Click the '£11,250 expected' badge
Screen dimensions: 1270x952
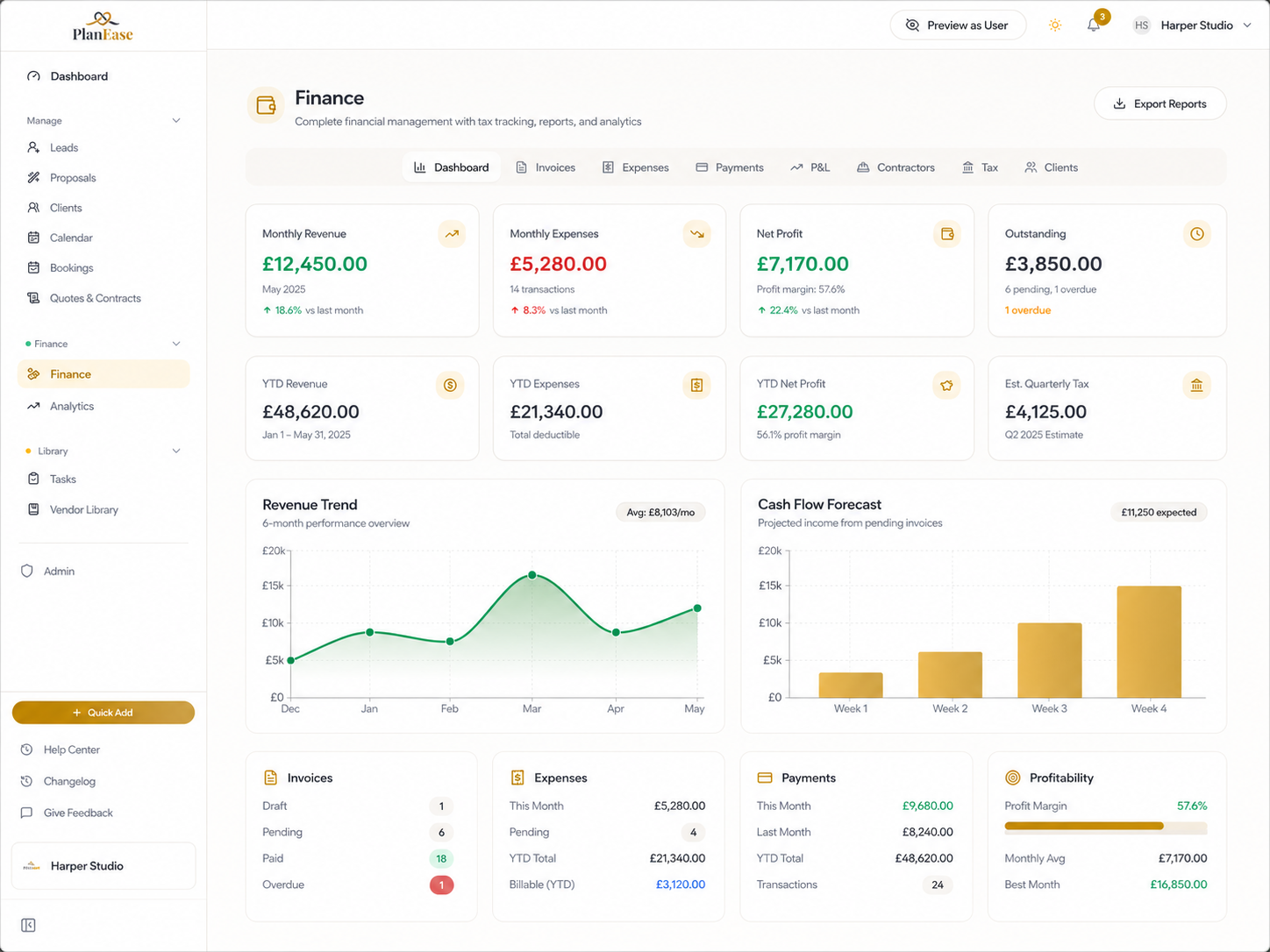click(1159, 513)
